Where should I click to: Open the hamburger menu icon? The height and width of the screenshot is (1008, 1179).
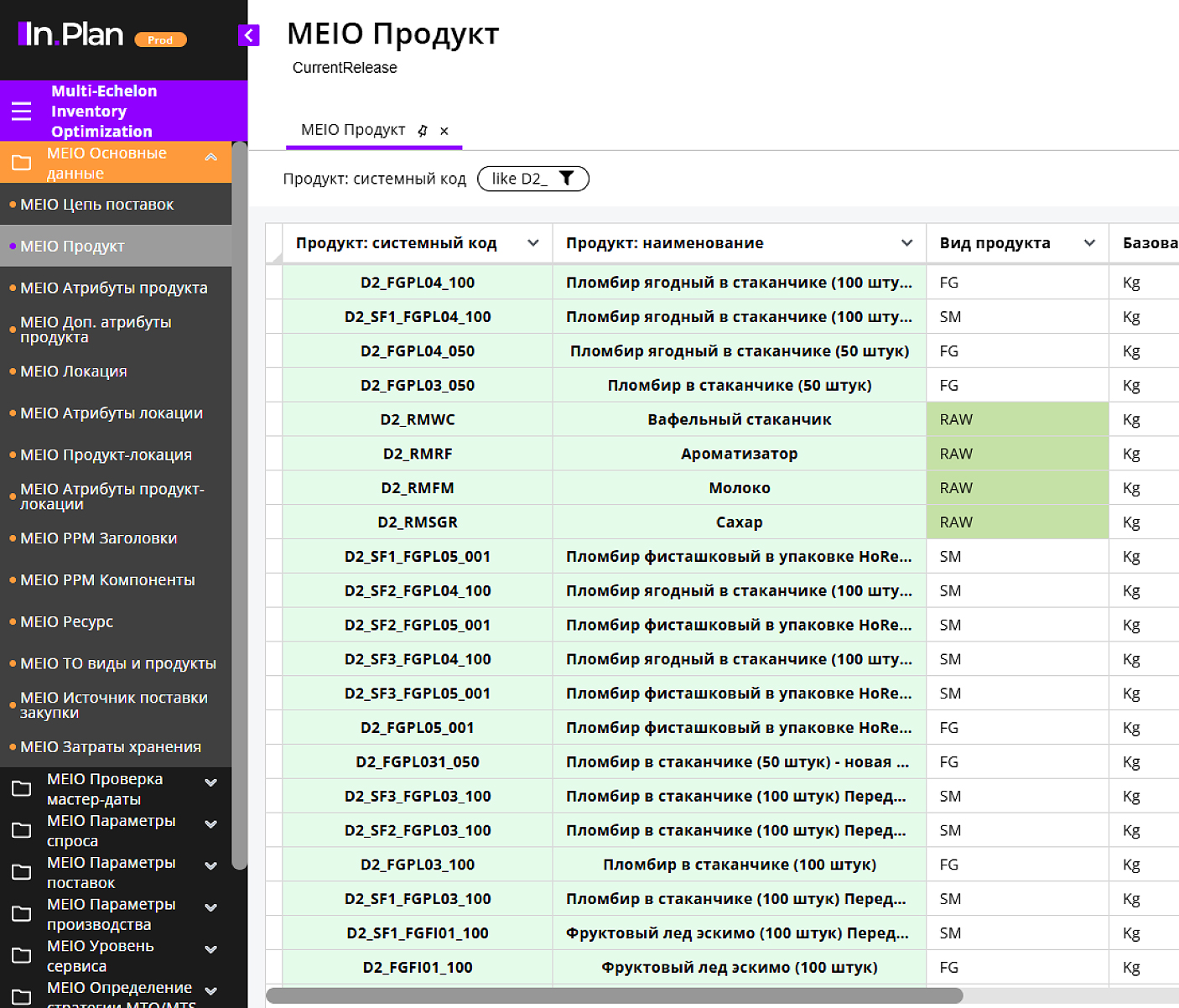(x=22, y=111)
